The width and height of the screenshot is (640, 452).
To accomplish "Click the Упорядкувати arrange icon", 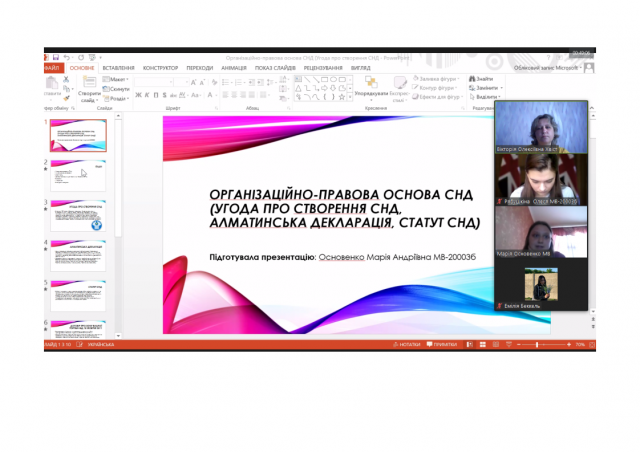I will click(x=370, y=85).
